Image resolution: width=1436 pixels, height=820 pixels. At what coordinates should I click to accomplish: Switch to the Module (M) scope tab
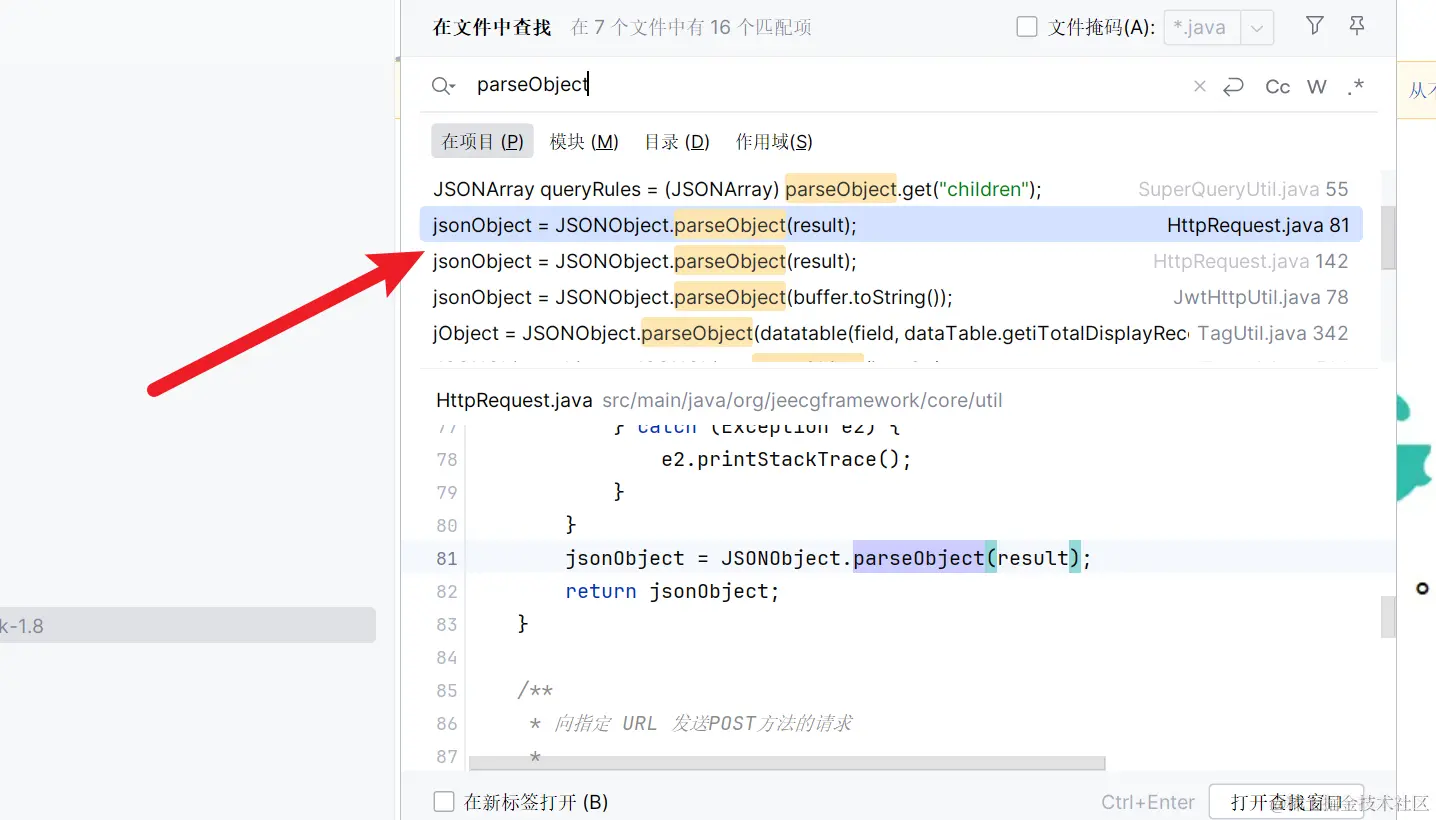point(584,142)
